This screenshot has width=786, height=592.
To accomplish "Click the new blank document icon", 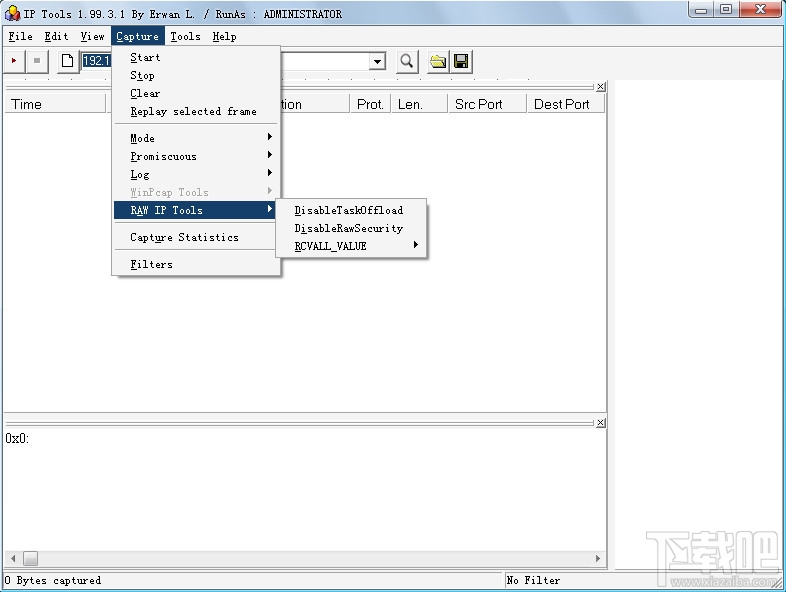I will 67,61.
